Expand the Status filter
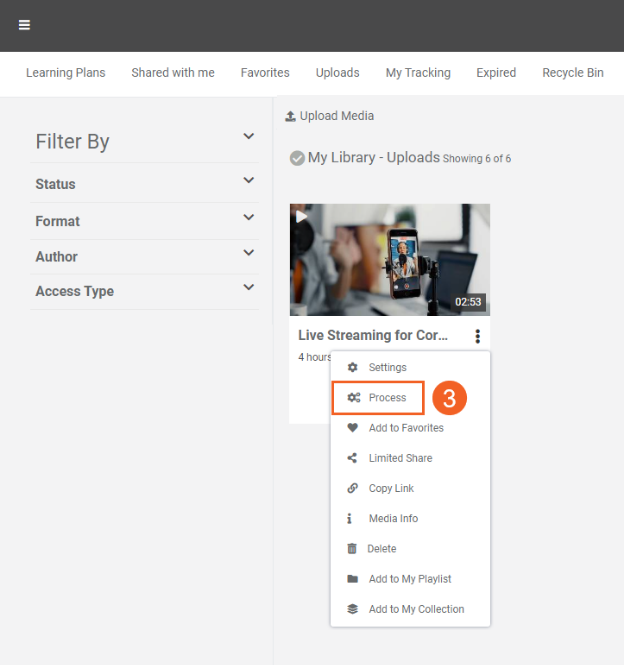 pyautogui.click(x=248, y=181)
